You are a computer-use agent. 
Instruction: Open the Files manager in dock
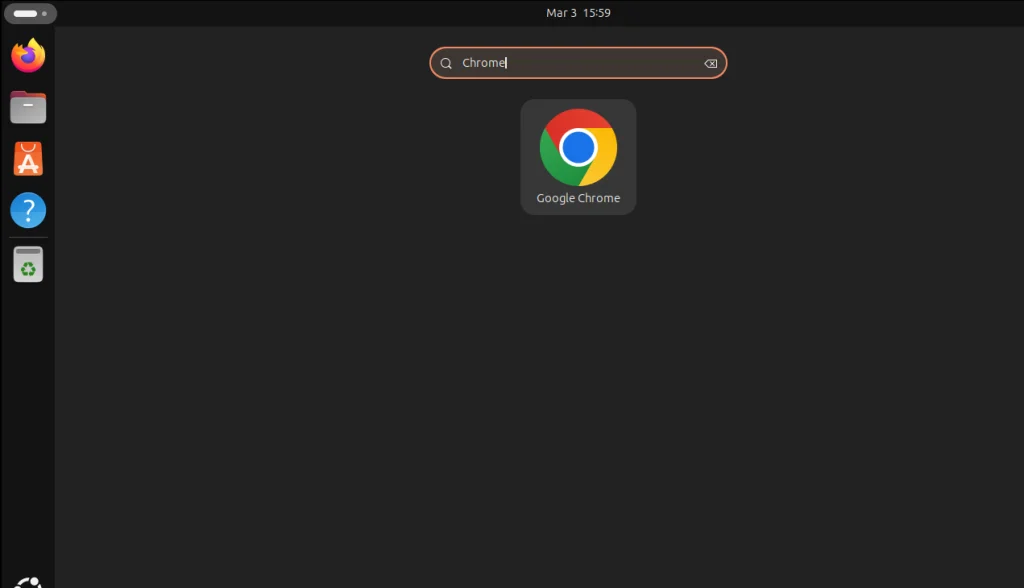pos(28,107)
